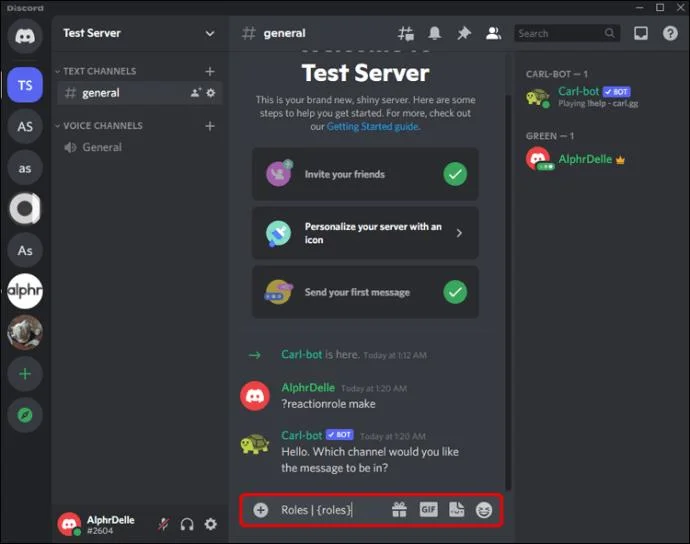Collapse the Voice Channels category
690x544 pixels.
99,126
